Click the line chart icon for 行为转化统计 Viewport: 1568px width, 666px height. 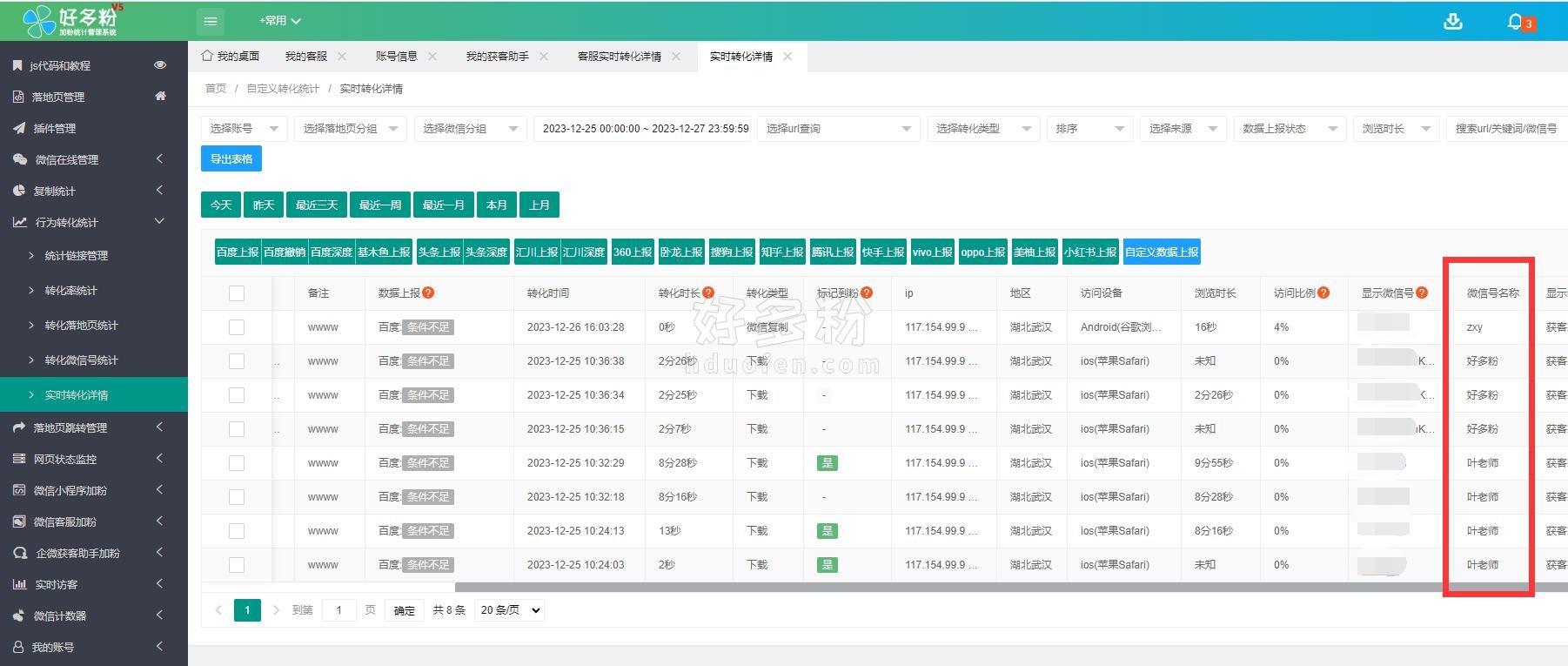(20, 222)
